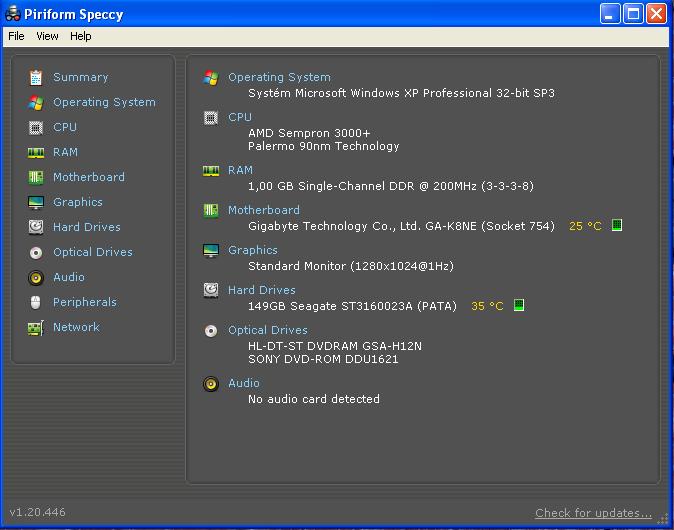Click the Motherboard heading in summary panel
This screenshot has width=674, height=530.
click(x=264, y=210)
